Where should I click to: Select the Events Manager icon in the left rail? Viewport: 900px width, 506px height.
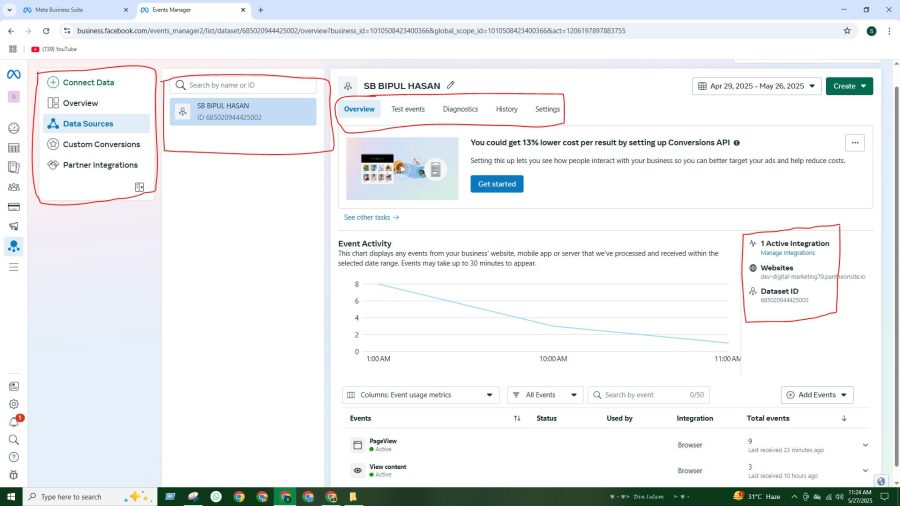(x=14, y=246)
